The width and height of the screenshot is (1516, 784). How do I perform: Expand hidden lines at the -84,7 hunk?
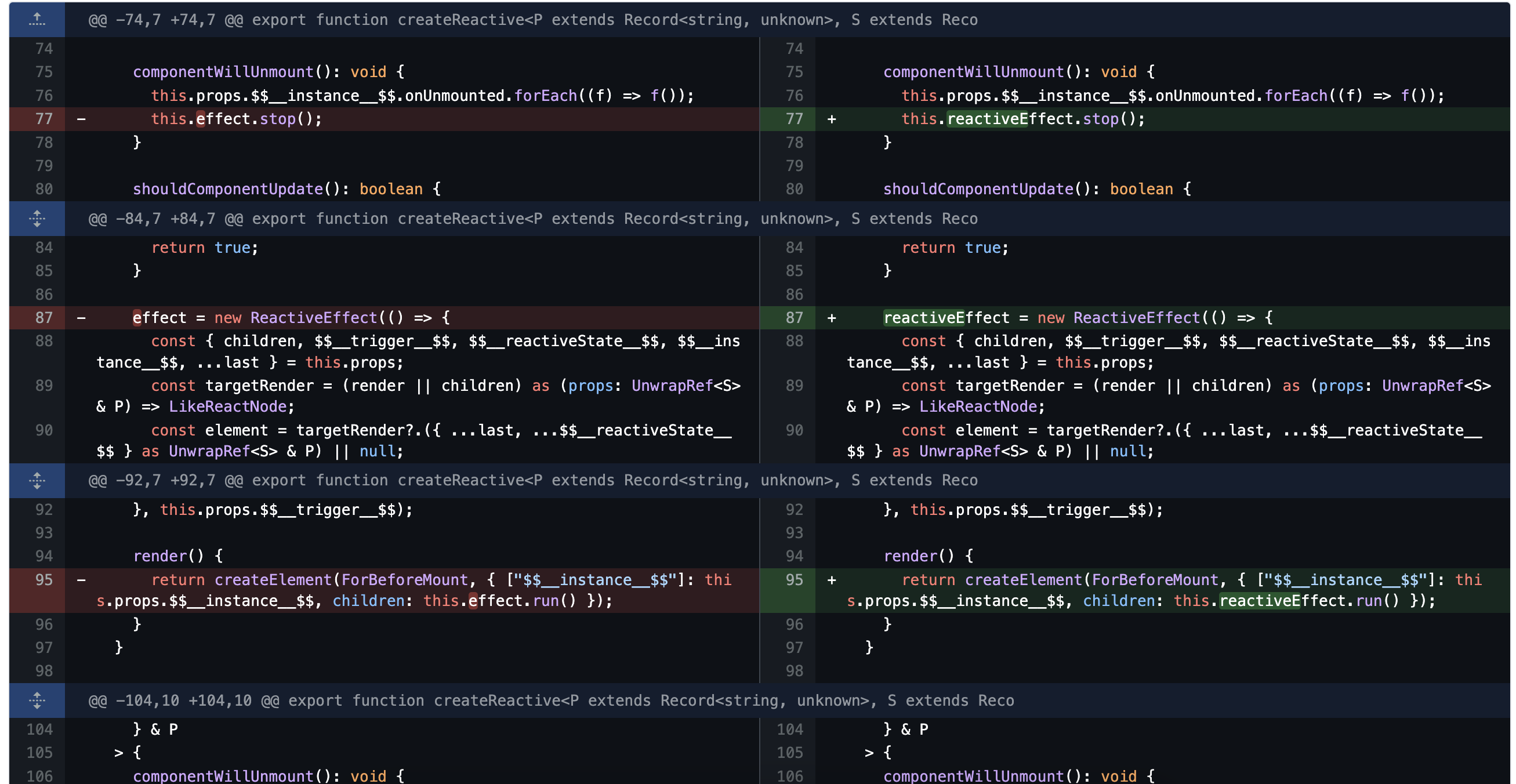(x=37, y=219)
